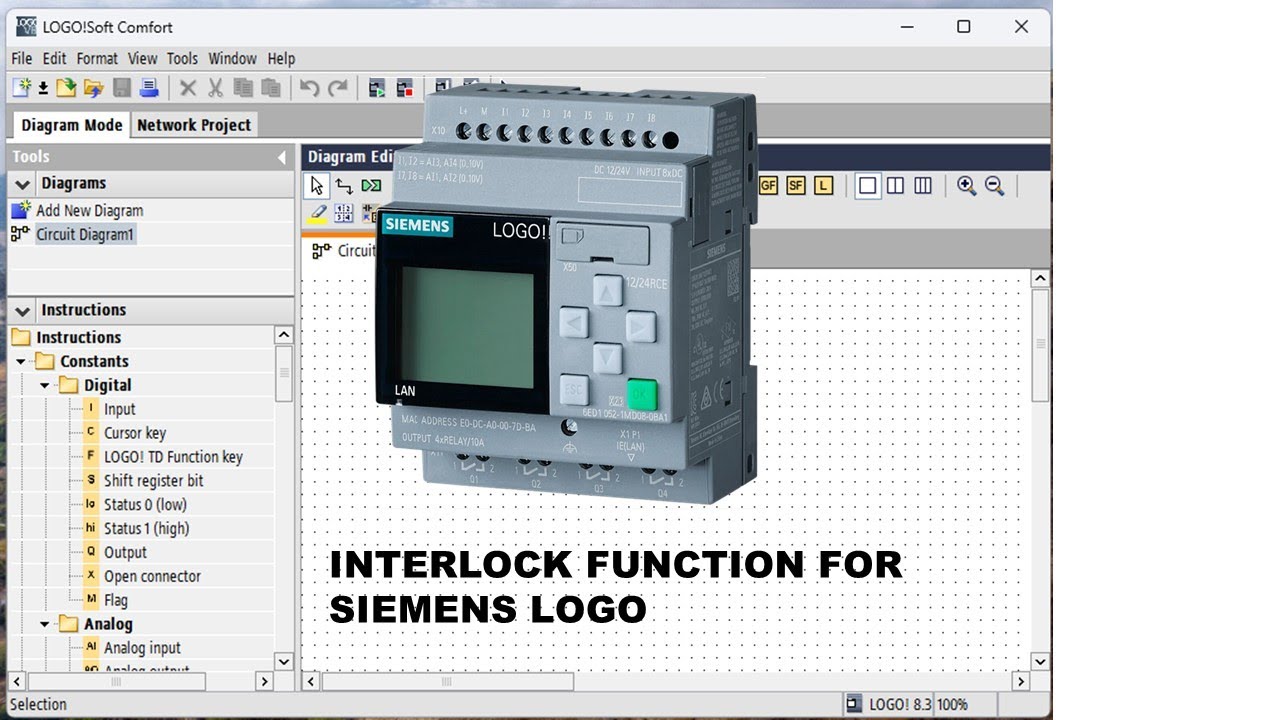The height and width of the screenshot is (720, 1280).
Task: Click the Undo arrow icon
Action: click(310, 88)
